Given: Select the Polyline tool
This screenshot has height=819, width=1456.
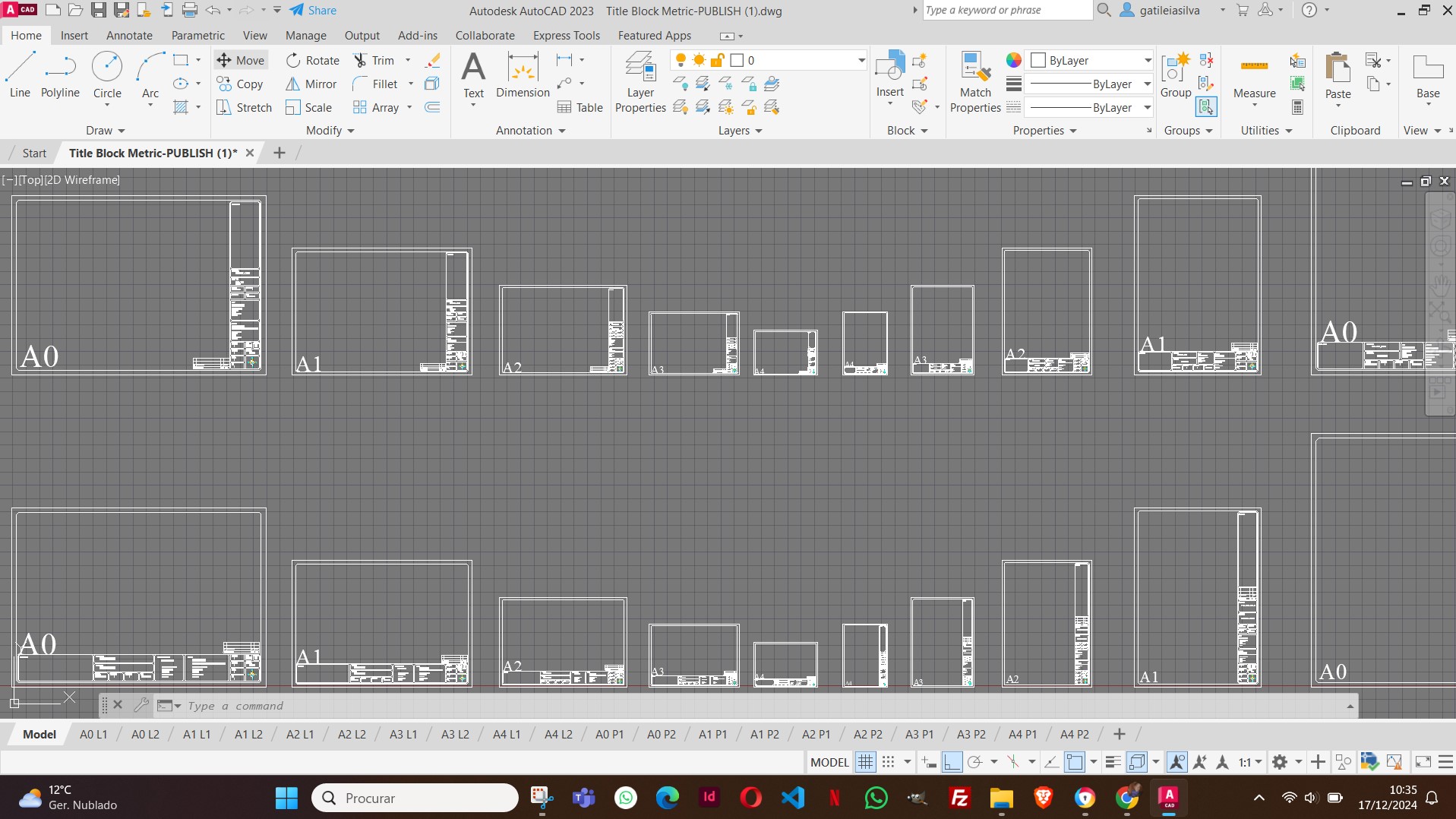Looking at the screenshot, I should [60, 75].
